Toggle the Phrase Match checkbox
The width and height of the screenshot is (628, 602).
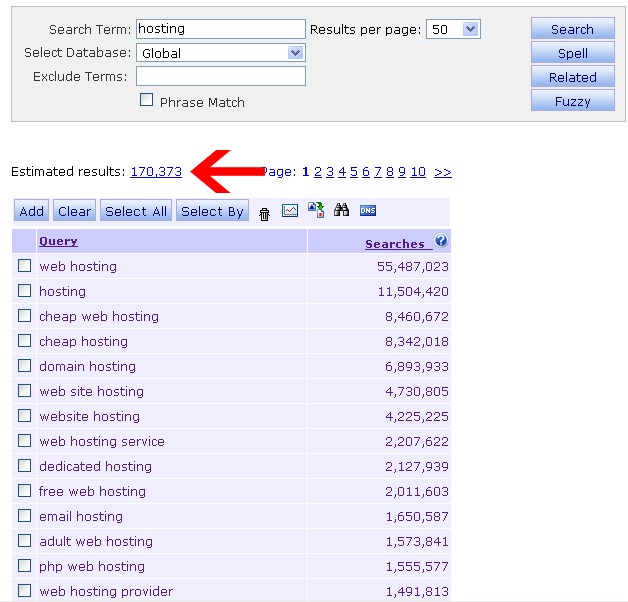coord(146,100)
